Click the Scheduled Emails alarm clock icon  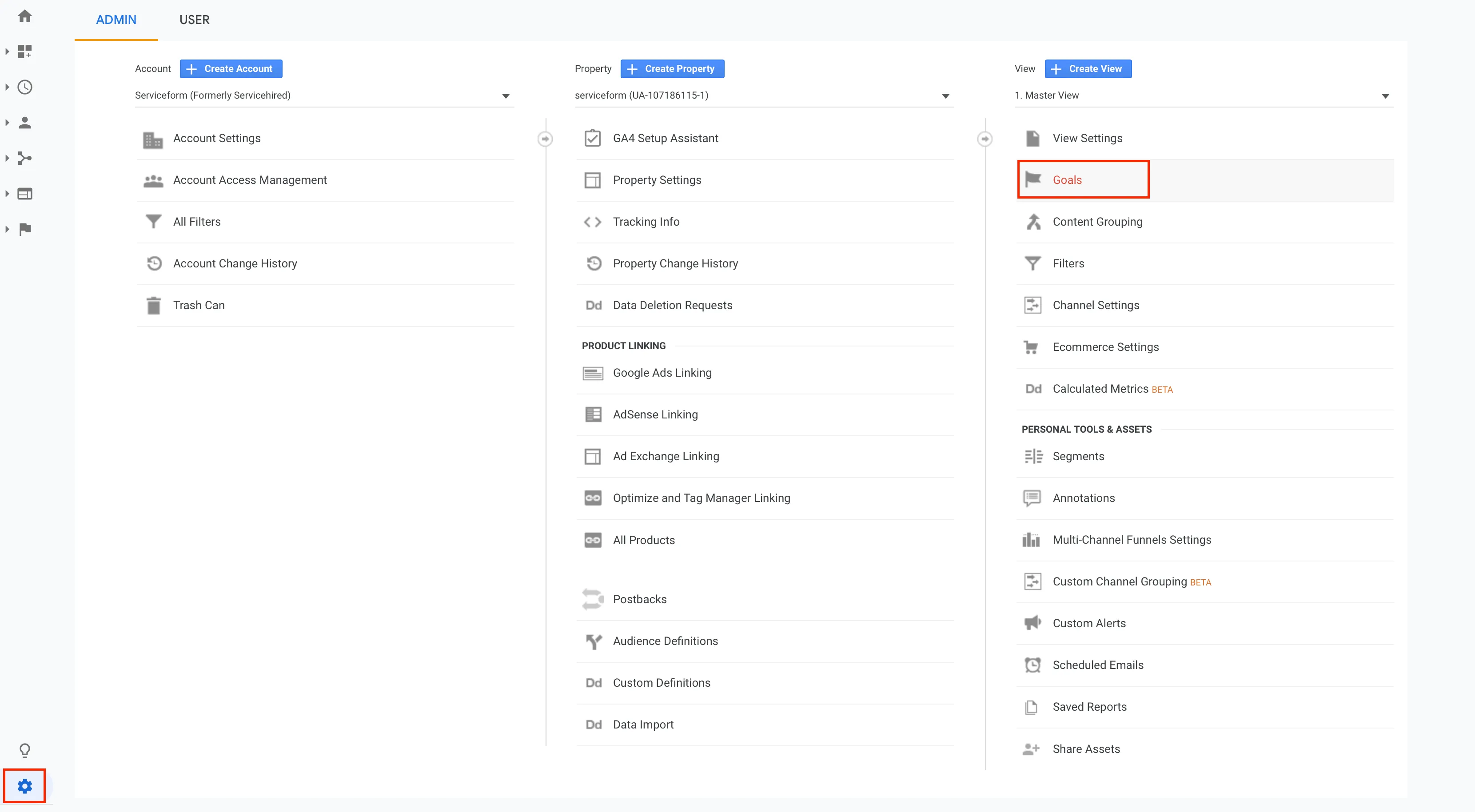pos(1032,665)
